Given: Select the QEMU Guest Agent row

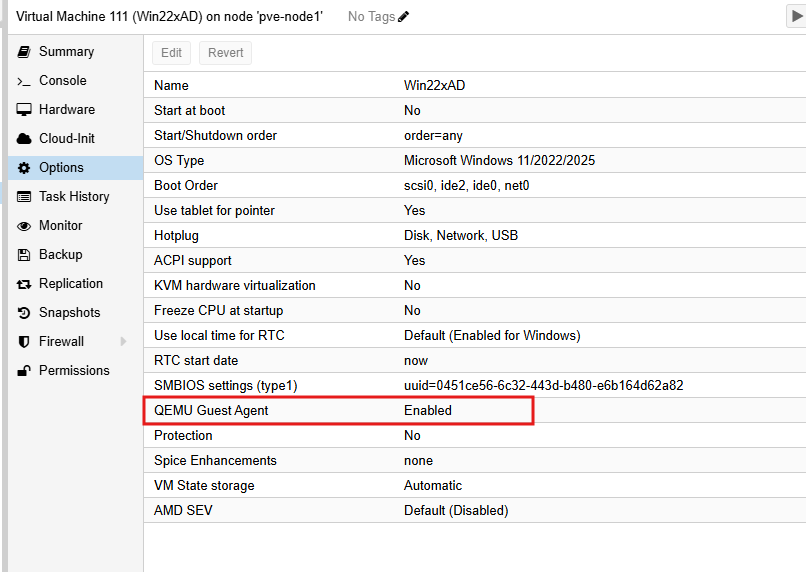Looking at the screenshot, I should tap(338, 411).
